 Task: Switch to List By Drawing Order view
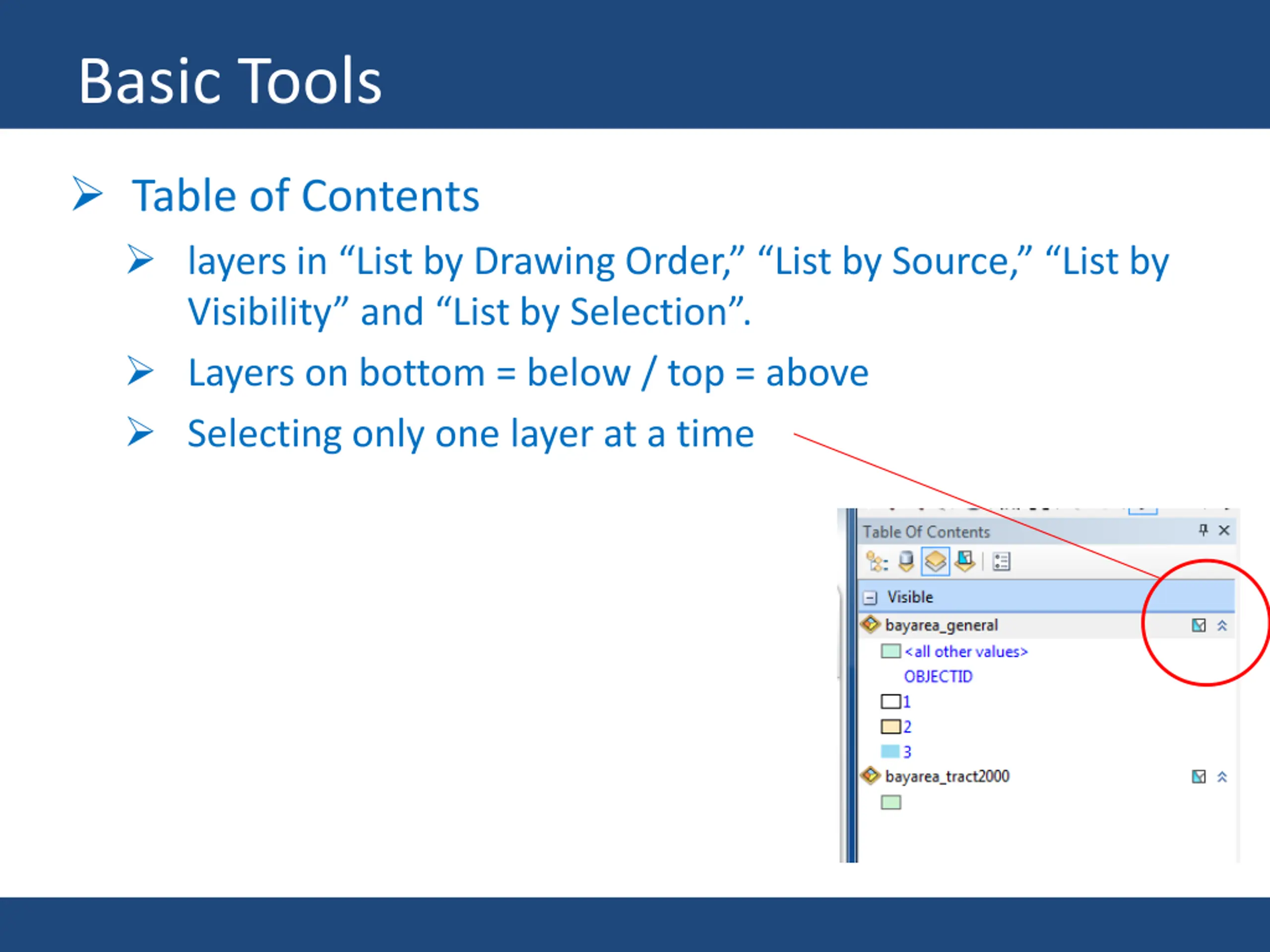click(877, 562)
